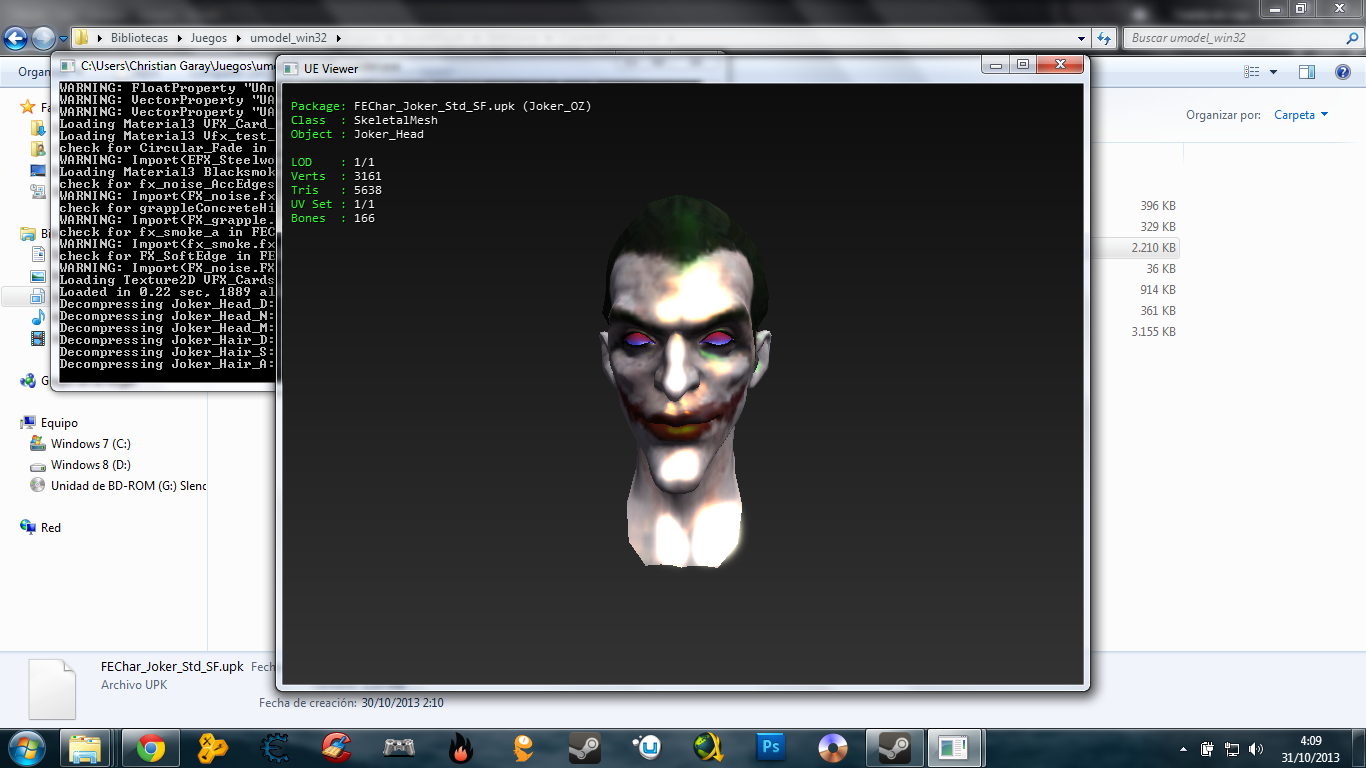Open the address bar history dropdown
The image size is (1366, 768).
[x=1081, y=38]
